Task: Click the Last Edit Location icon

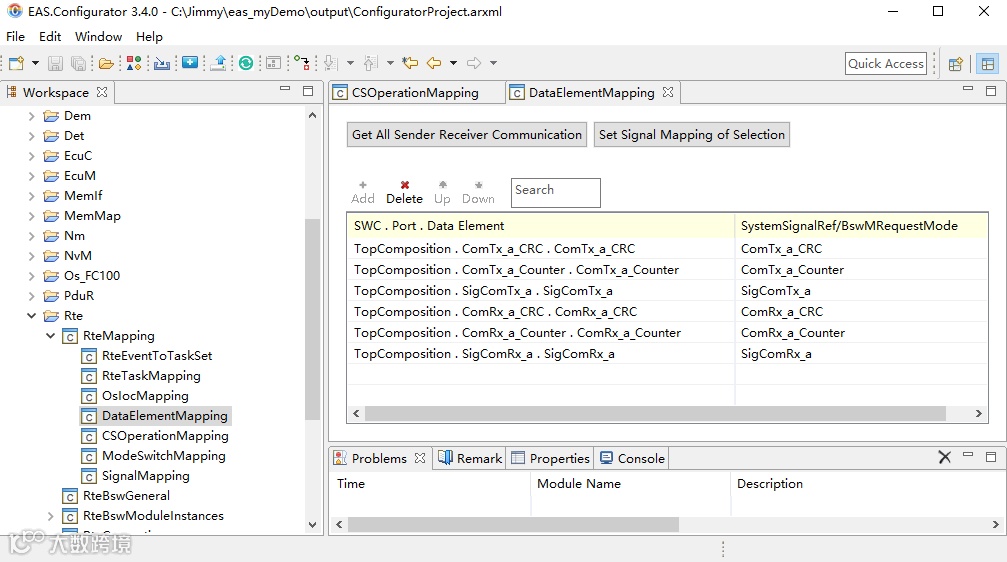Action: [x=410, y=63]
